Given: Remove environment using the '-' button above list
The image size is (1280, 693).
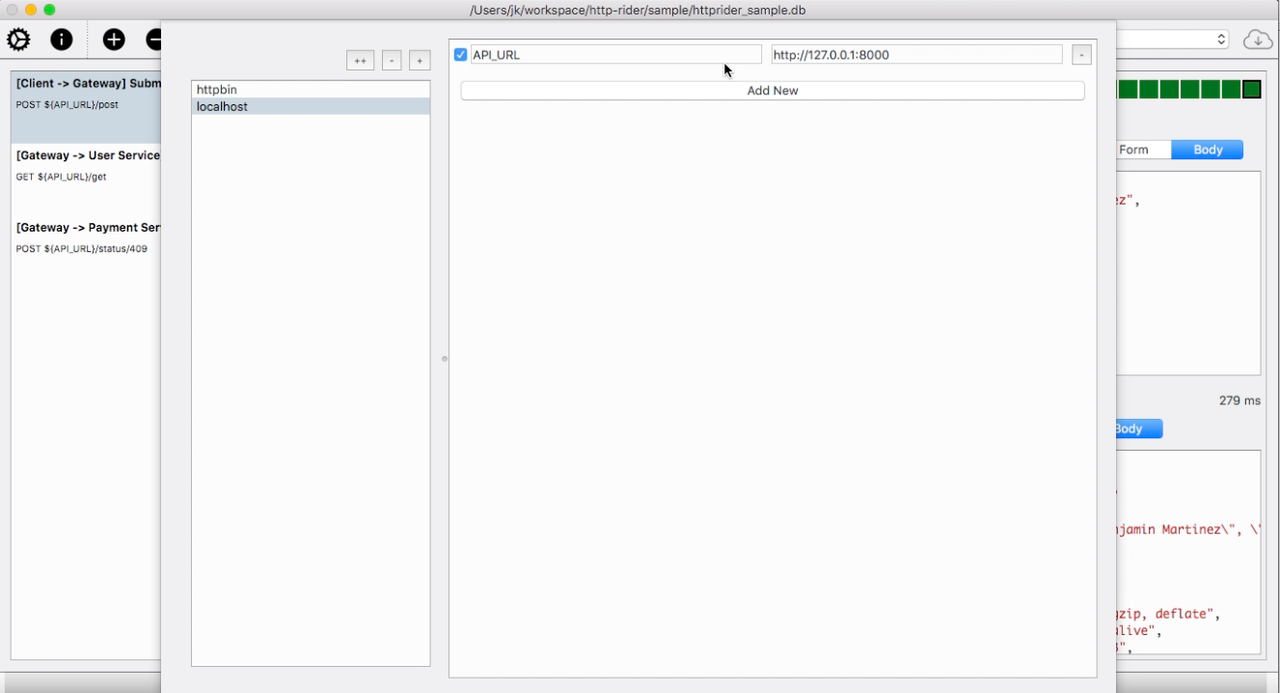Looking at the screenshot, I should (392, 61).
